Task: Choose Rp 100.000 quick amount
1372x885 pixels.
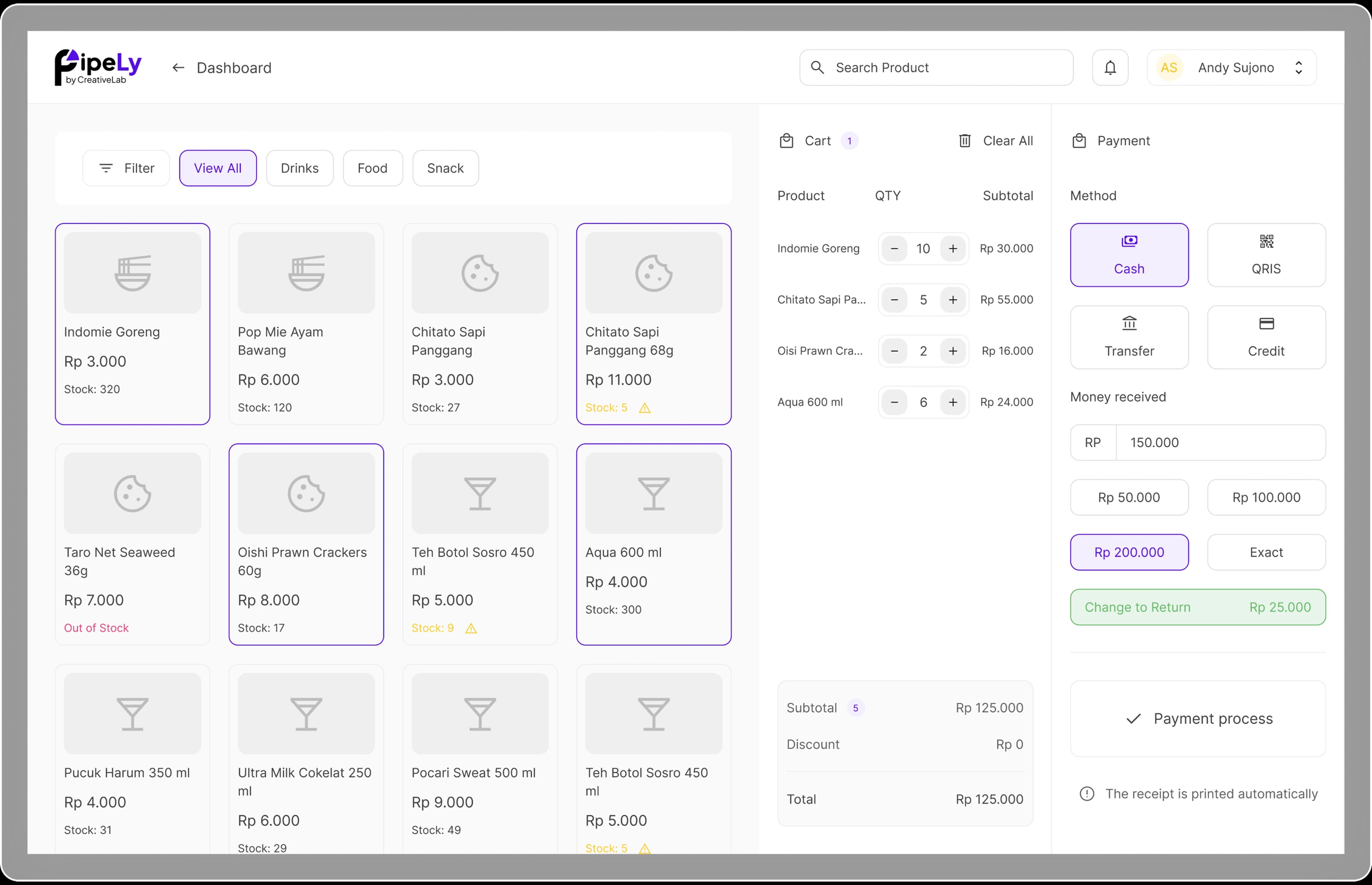Action: click(1266, 497)
